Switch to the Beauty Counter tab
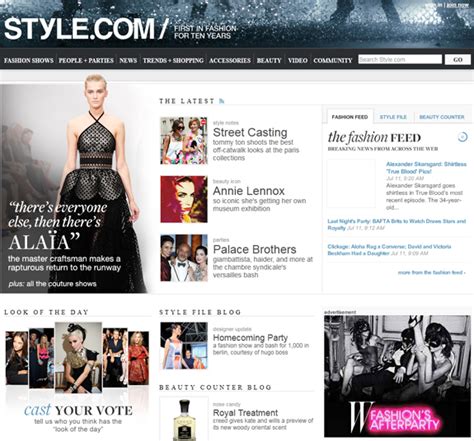474x441 pixels. coord(442,117)
